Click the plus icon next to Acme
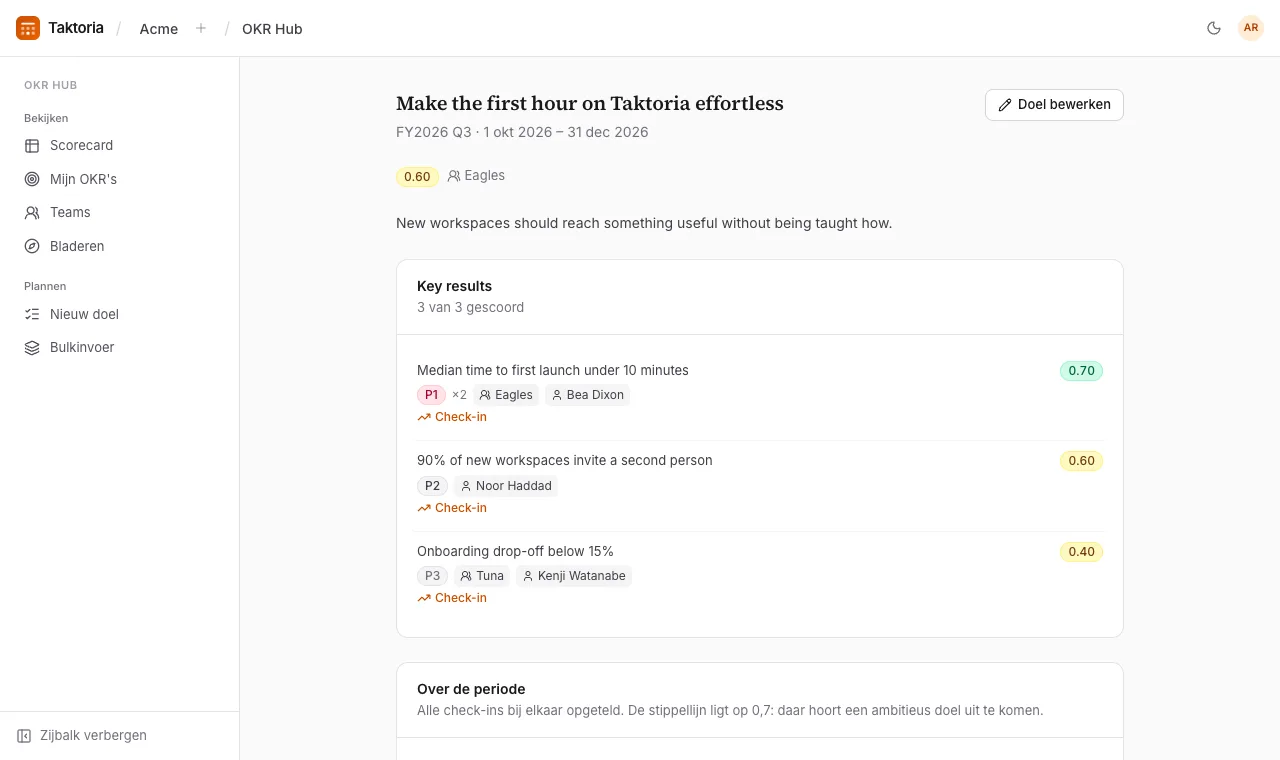Screen dimensions: 1280x760 tap(201, 28)
